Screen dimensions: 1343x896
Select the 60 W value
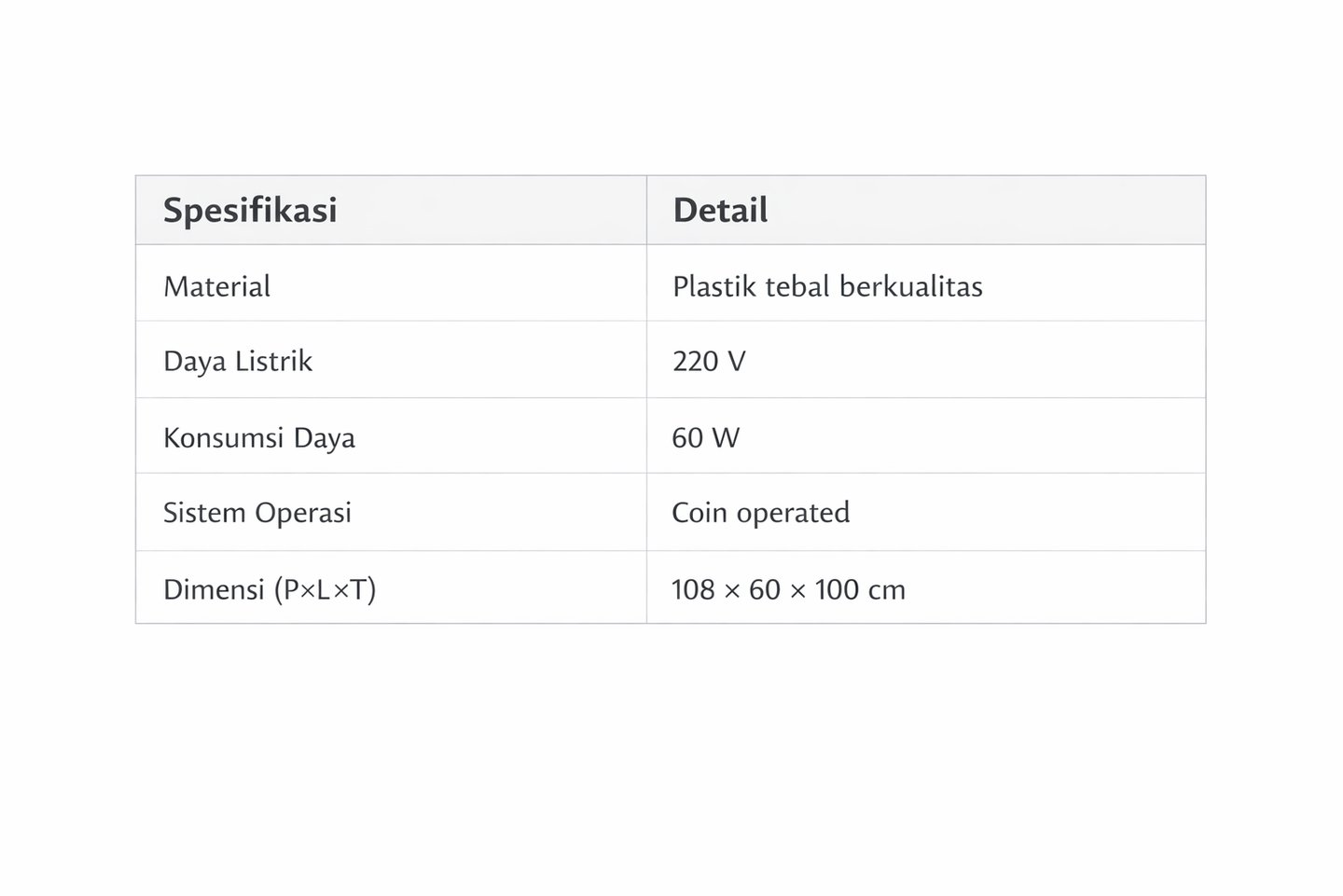coord(705,438)
